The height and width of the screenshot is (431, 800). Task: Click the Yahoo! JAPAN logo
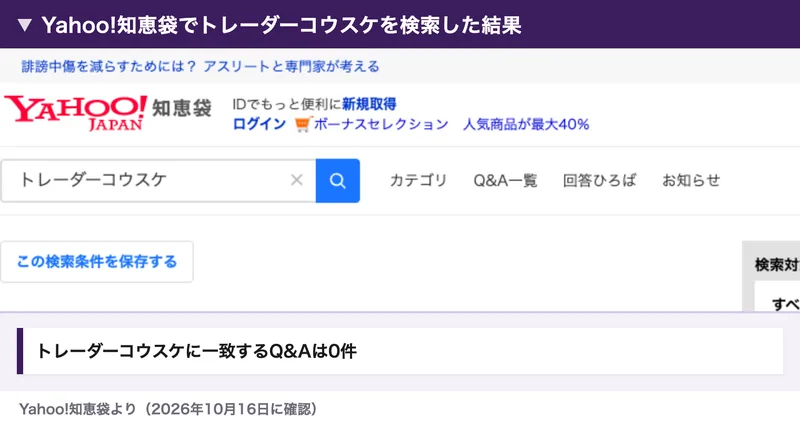click(x=76, y=113)
